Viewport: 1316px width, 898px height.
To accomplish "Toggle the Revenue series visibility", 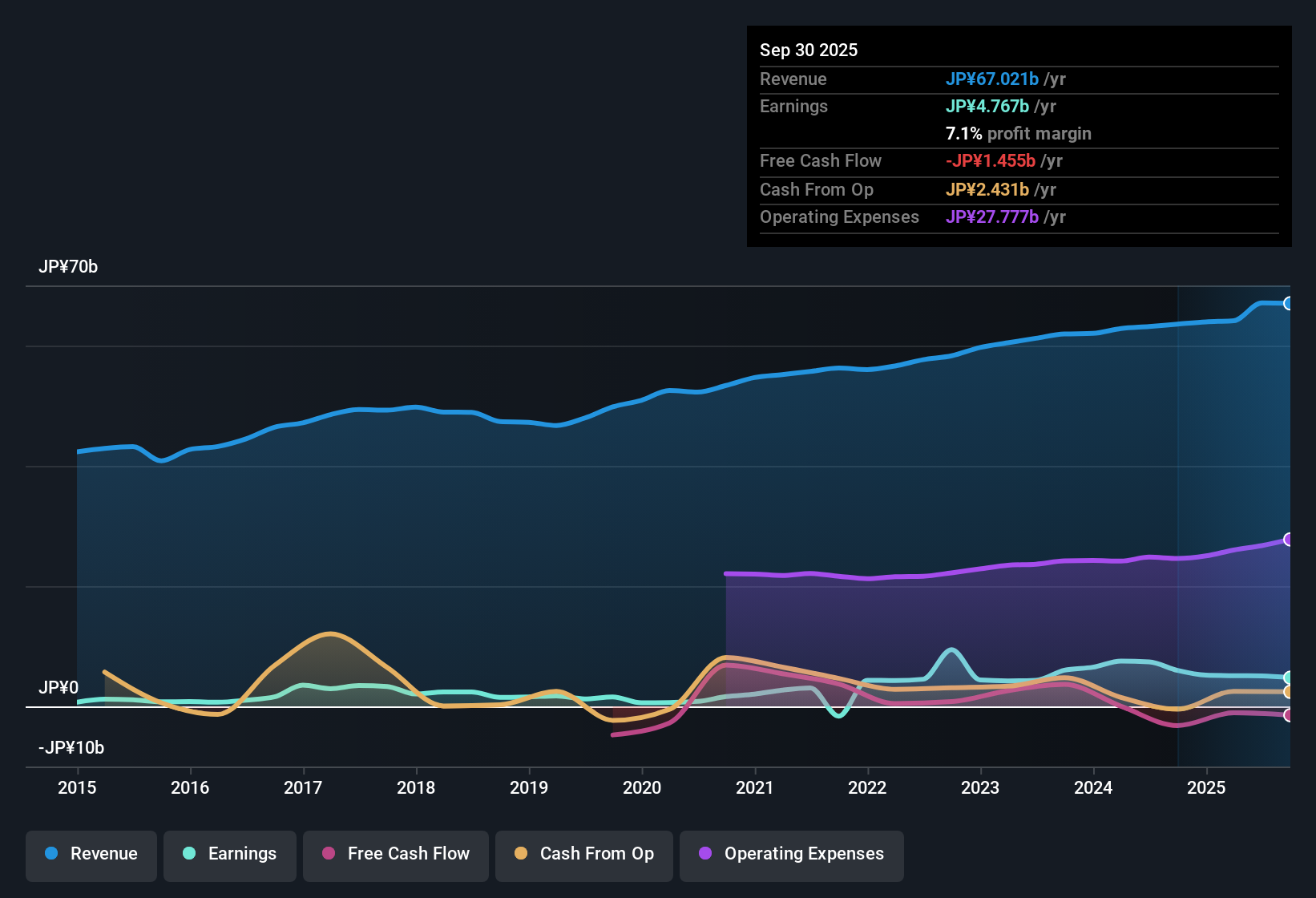I will (x=91, y=854).
